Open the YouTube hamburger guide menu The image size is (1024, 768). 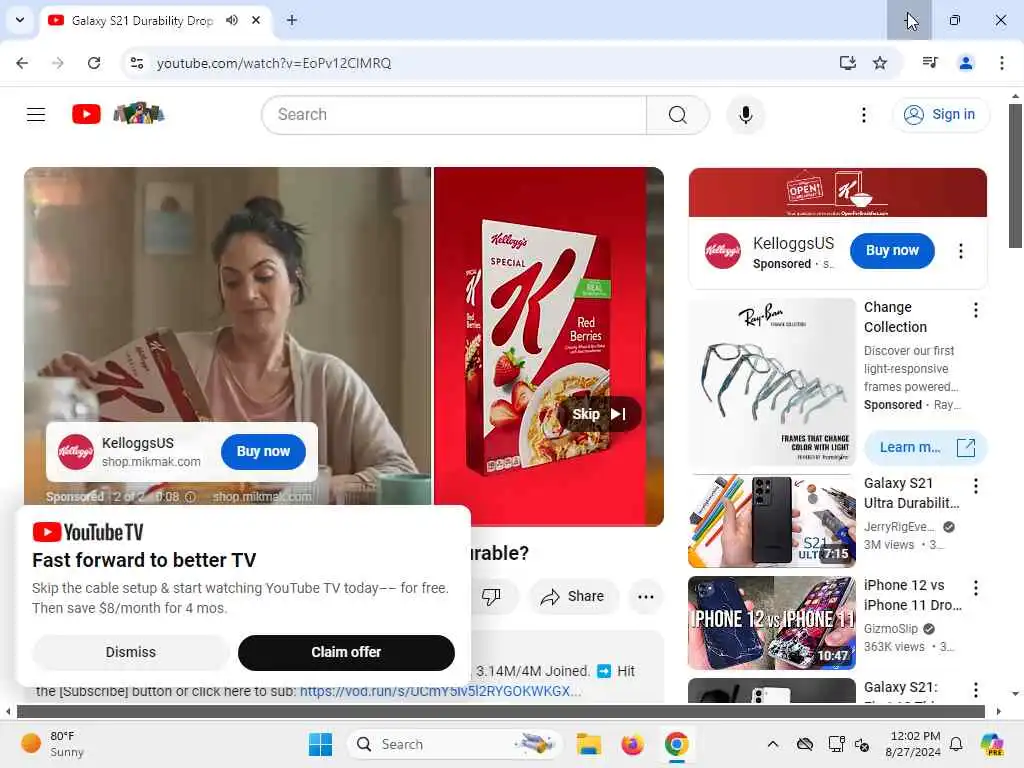[x=36, y=115]
